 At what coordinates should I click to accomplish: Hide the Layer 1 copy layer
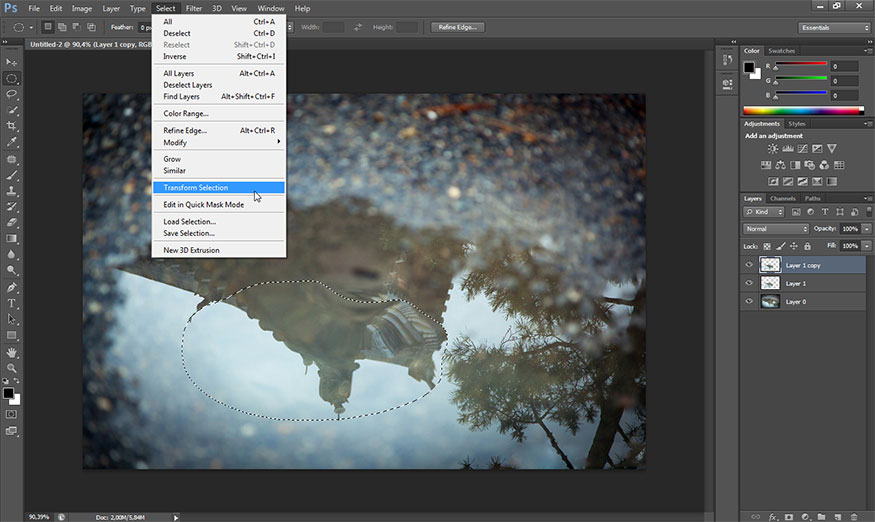(749, 265)
